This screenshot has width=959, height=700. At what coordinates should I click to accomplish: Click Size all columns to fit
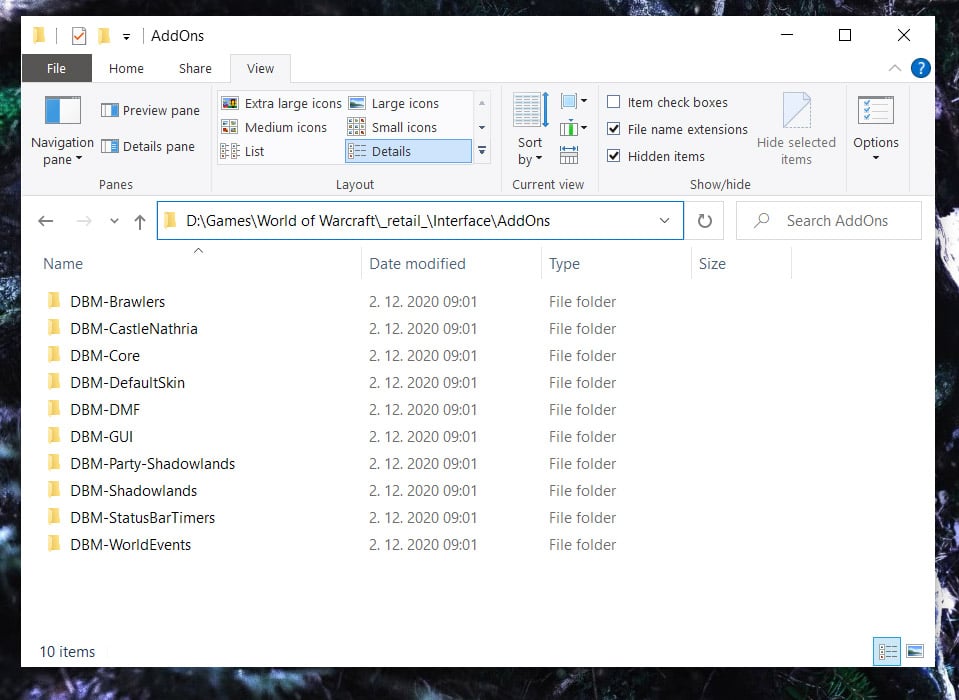[x=569, y=155]
